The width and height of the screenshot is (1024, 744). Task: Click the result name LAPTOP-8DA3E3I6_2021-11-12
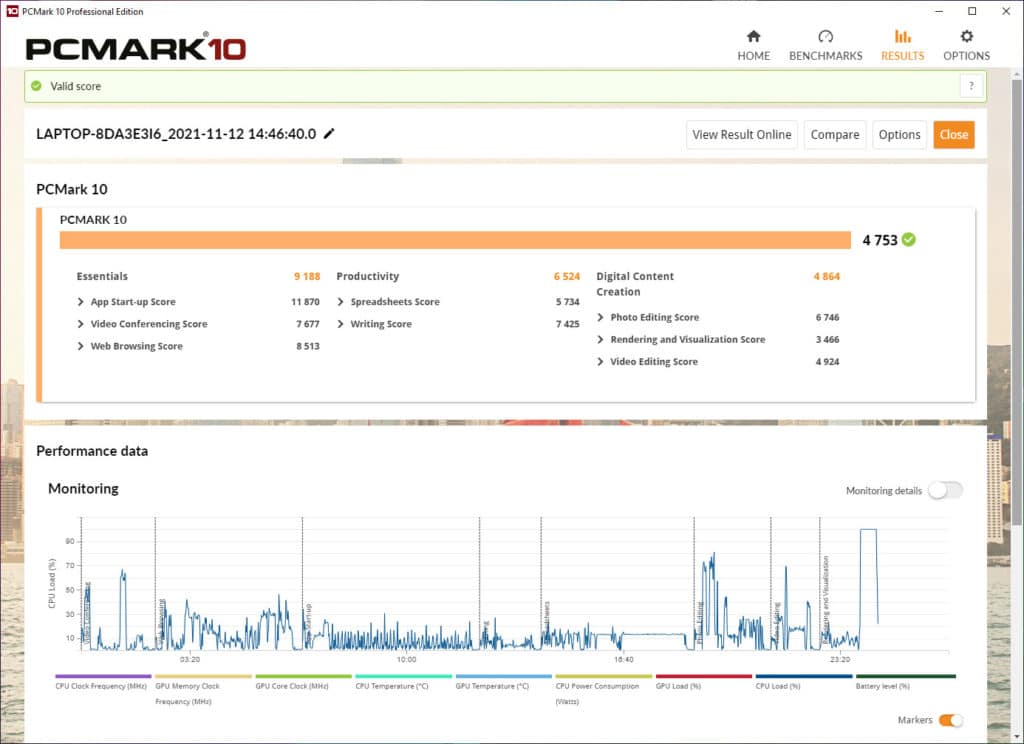point(176,134)
